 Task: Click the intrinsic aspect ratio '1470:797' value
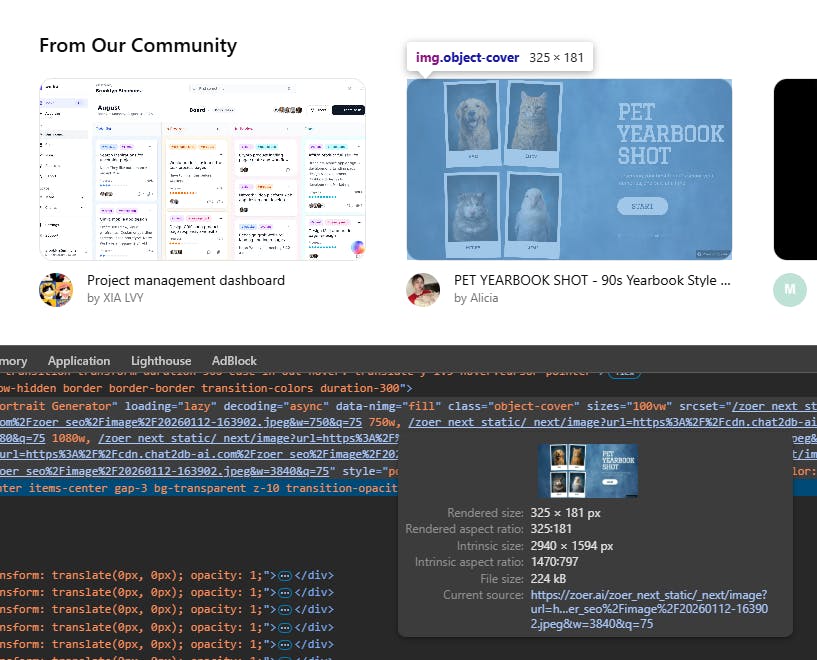click(554, 562)
